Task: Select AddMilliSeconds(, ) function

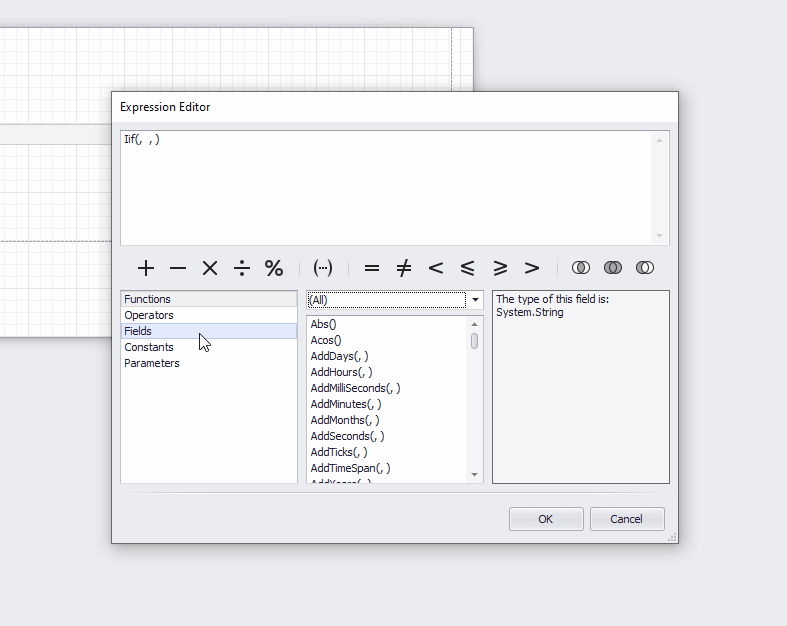Action: point(386,389)
